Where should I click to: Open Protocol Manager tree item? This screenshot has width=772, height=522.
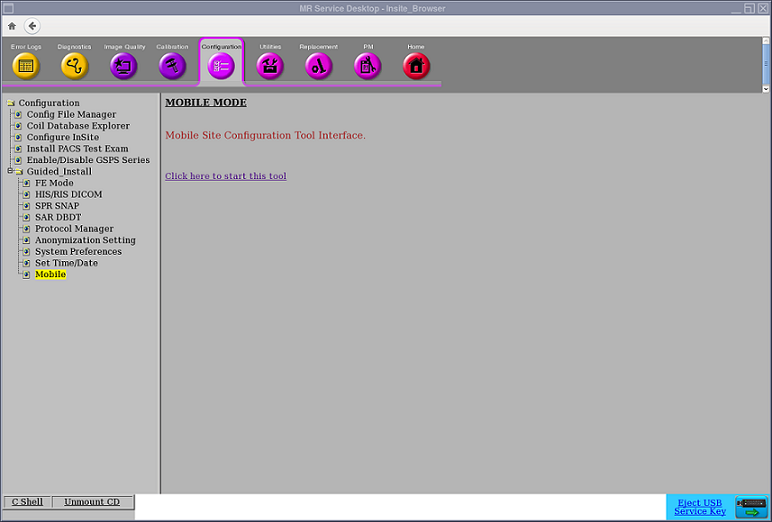pyautogui.click(x=74, y=229)
